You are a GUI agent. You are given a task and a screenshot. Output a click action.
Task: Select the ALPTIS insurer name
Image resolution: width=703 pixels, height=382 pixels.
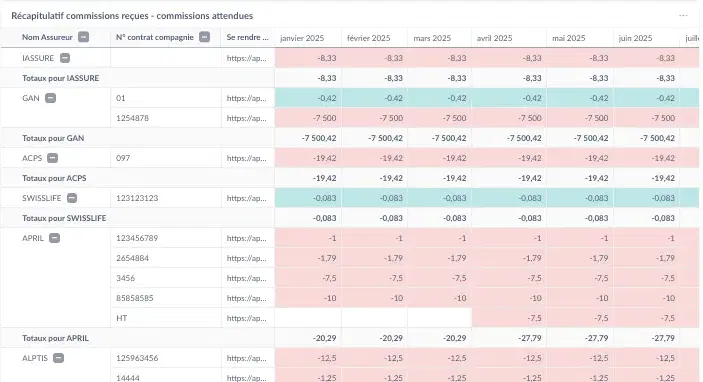tap(35, 358)
